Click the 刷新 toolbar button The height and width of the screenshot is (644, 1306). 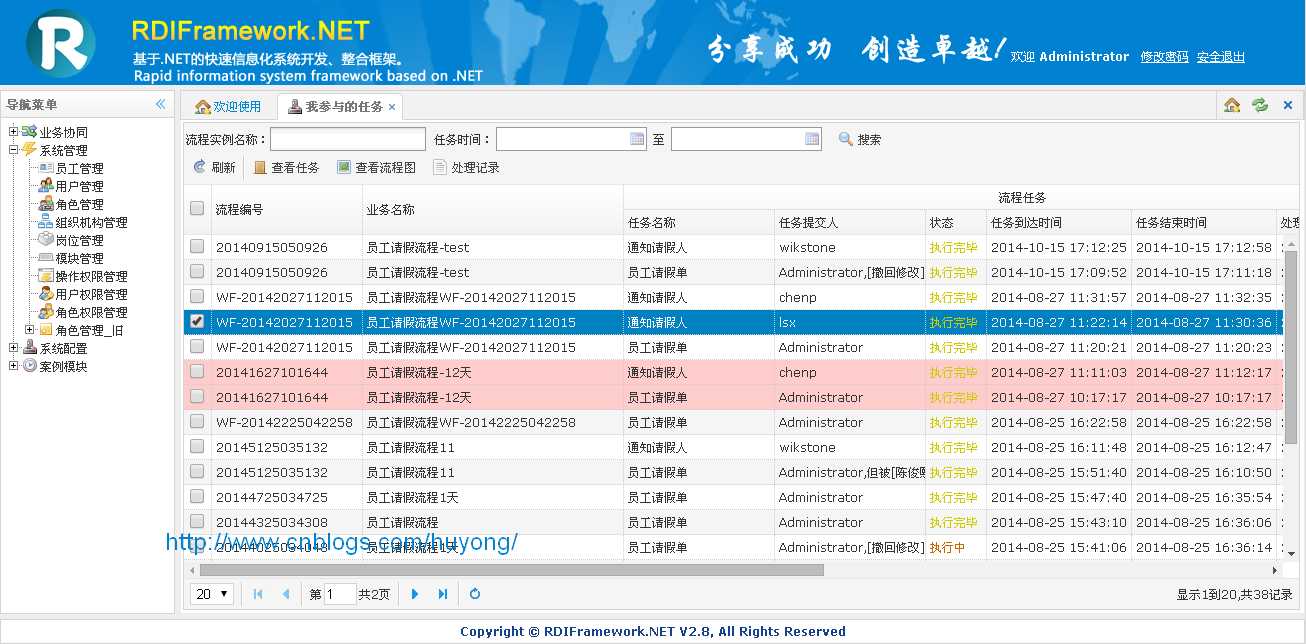tap(214, 167)
